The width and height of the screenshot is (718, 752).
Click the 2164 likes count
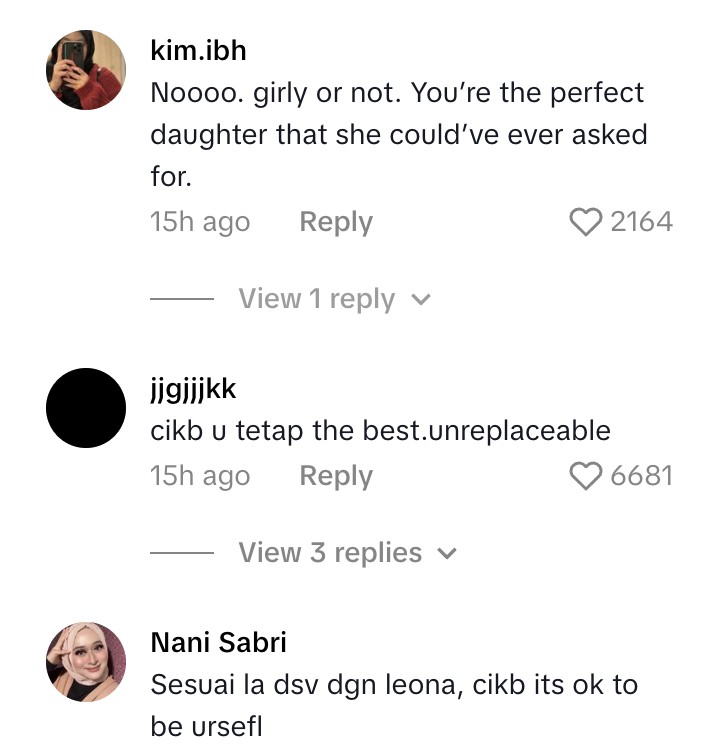641,222
